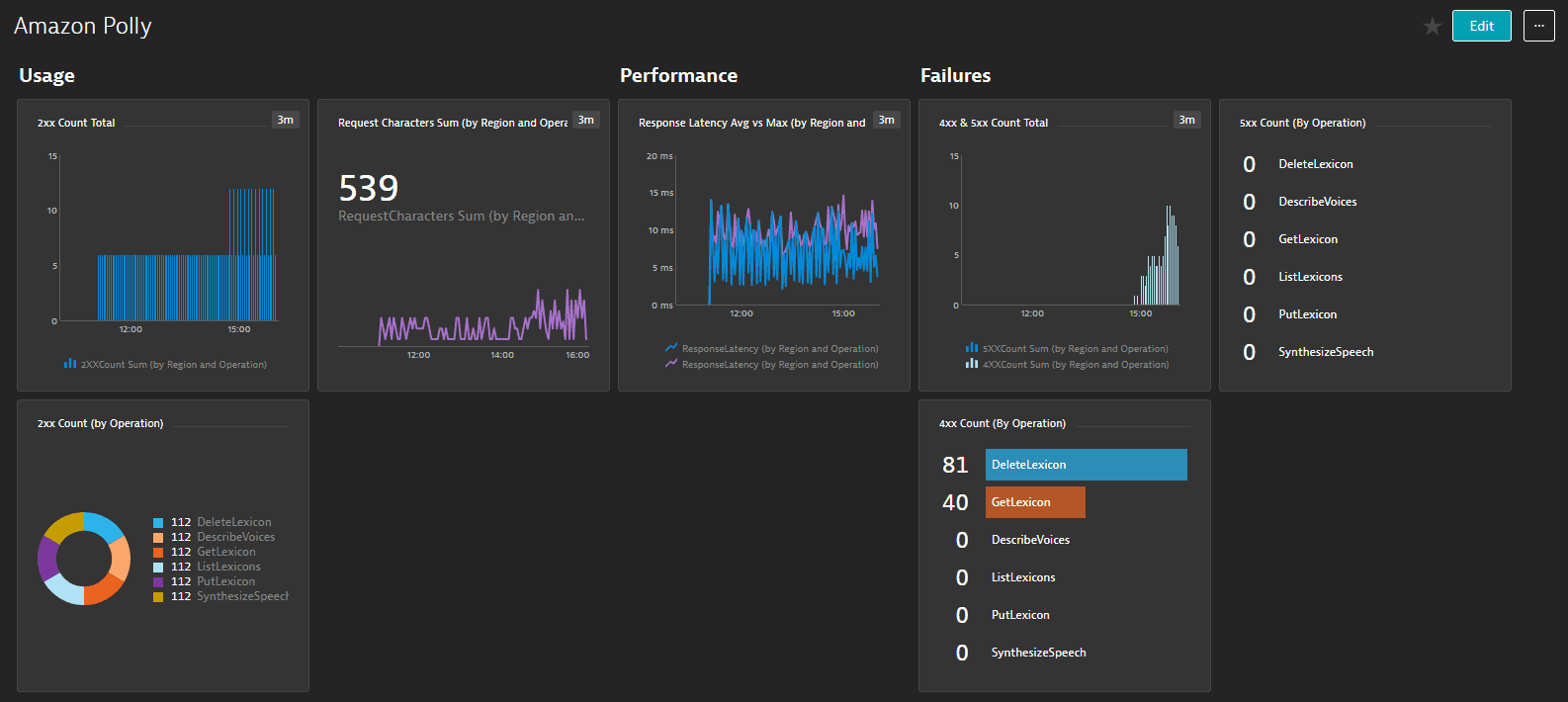Open the more options ellipsis menu
The height and width of the screenshot is (702, 1568).
(1539, 26)
